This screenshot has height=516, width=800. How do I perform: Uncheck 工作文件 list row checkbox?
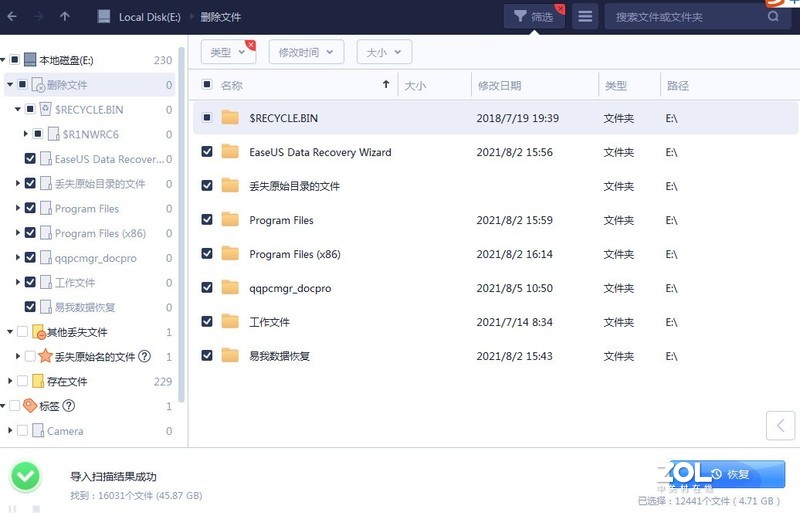pyautogui.click(x=207, y=322)
